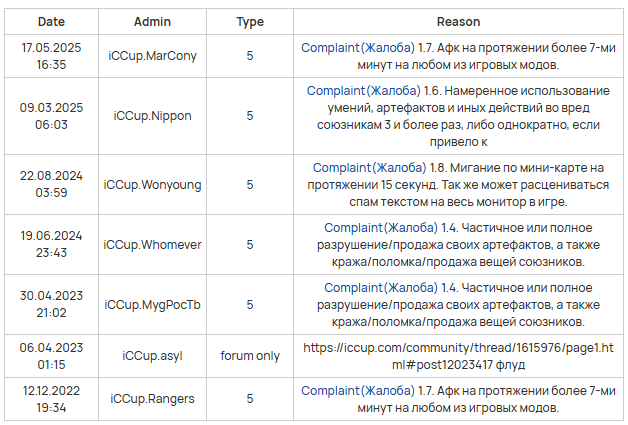Image resolution: width=628 pixels, height=425 pixels.
Task: Open admin iCCup.MarCony's profile name
Action: click(x=152, y=56)
